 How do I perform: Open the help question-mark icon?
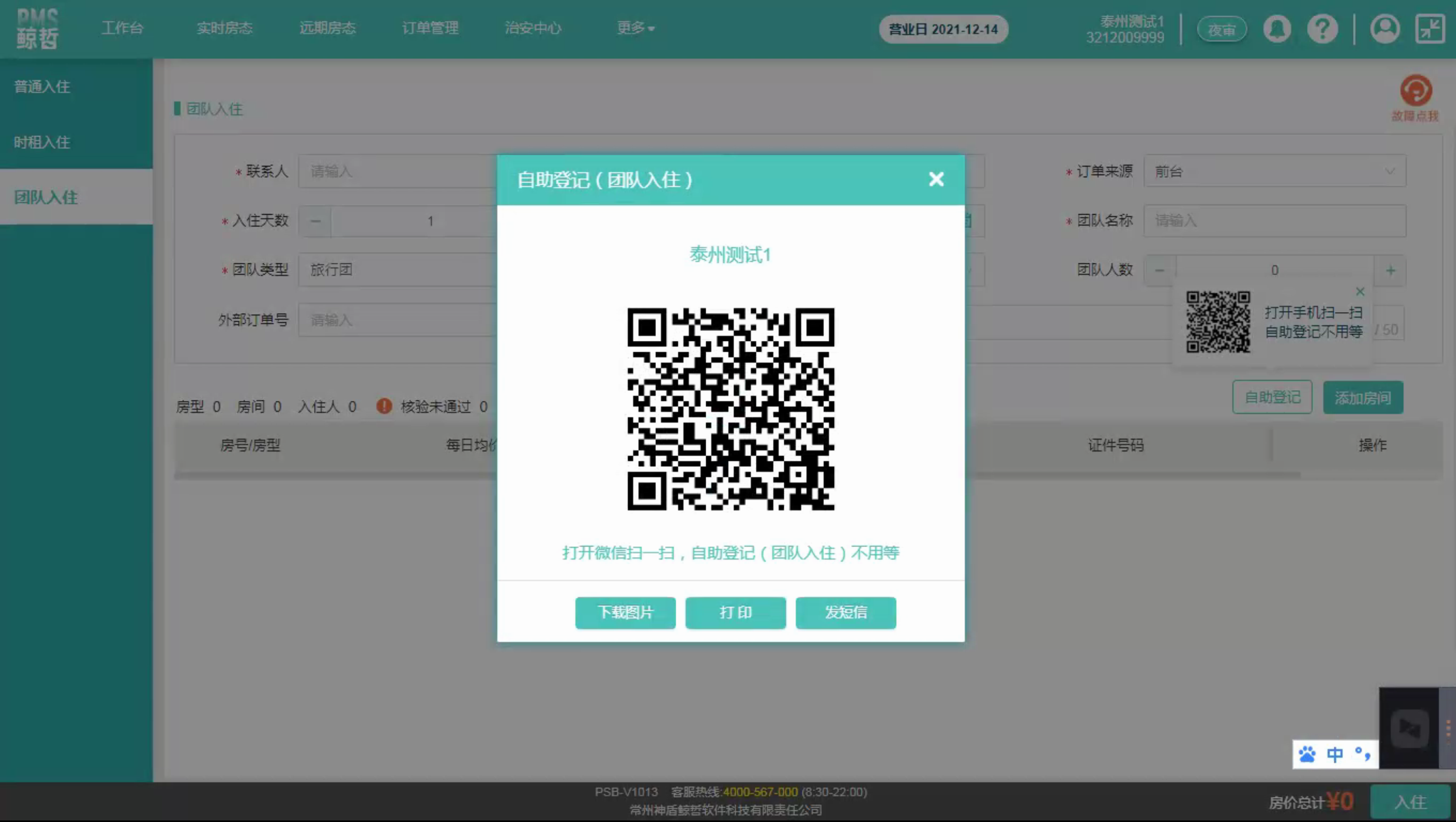click(x=1323, y=29)
